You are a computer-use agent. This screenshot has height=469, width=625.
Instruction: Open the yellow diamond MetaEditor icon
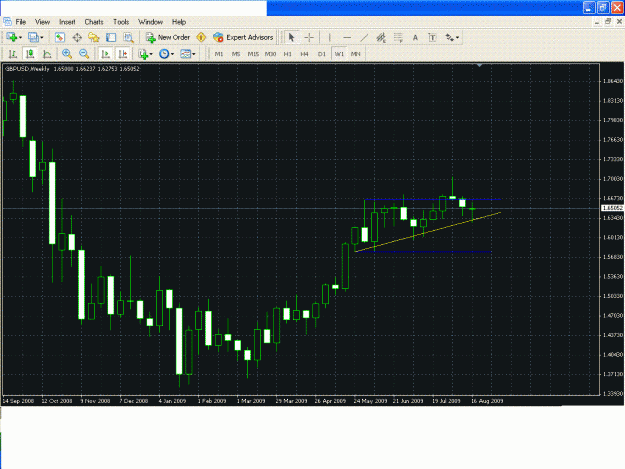click(x=201, y=37)
